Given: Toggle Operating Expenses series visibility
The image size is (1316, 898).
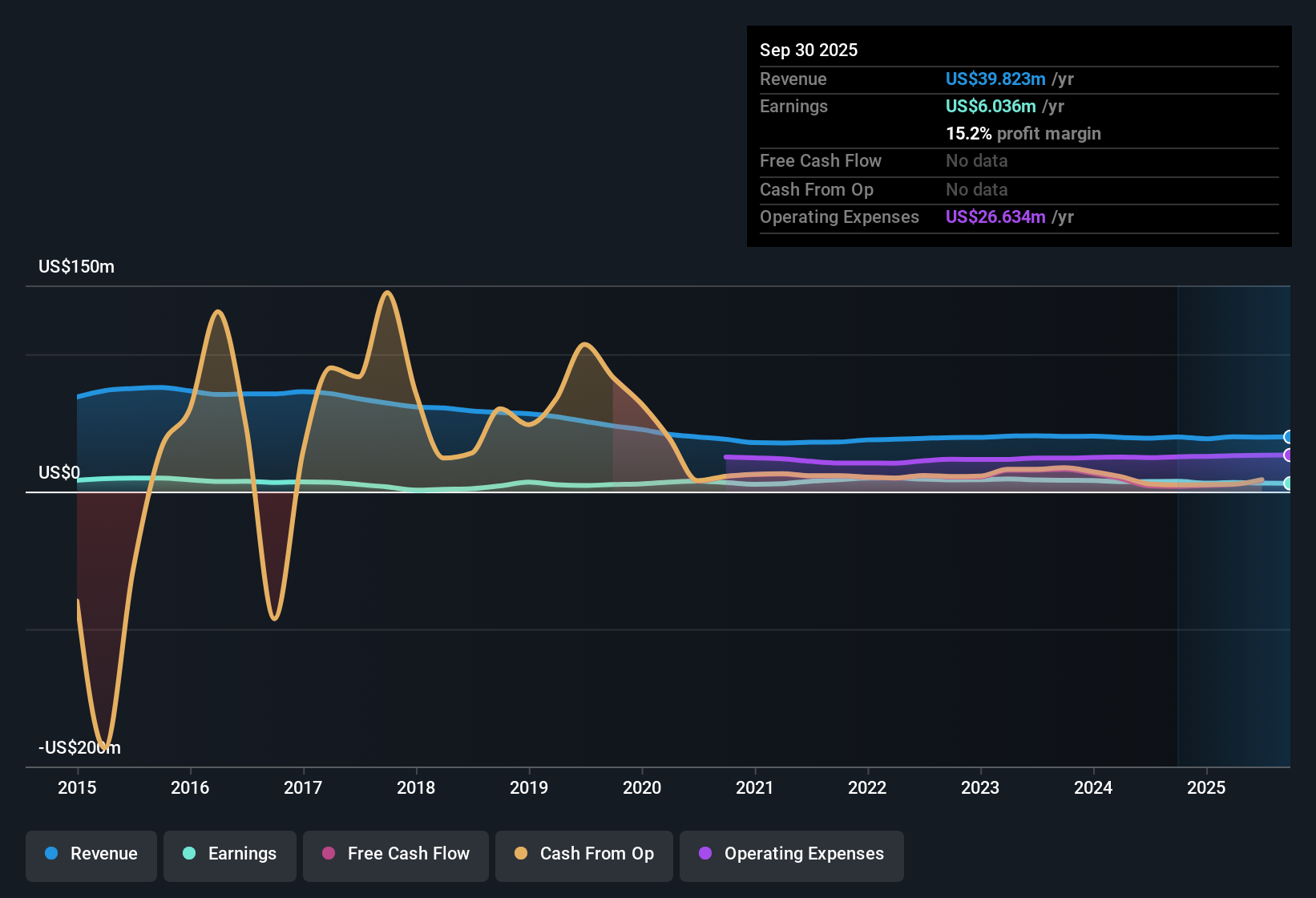Looking at the screenshot, I should (x=791, y=854).
